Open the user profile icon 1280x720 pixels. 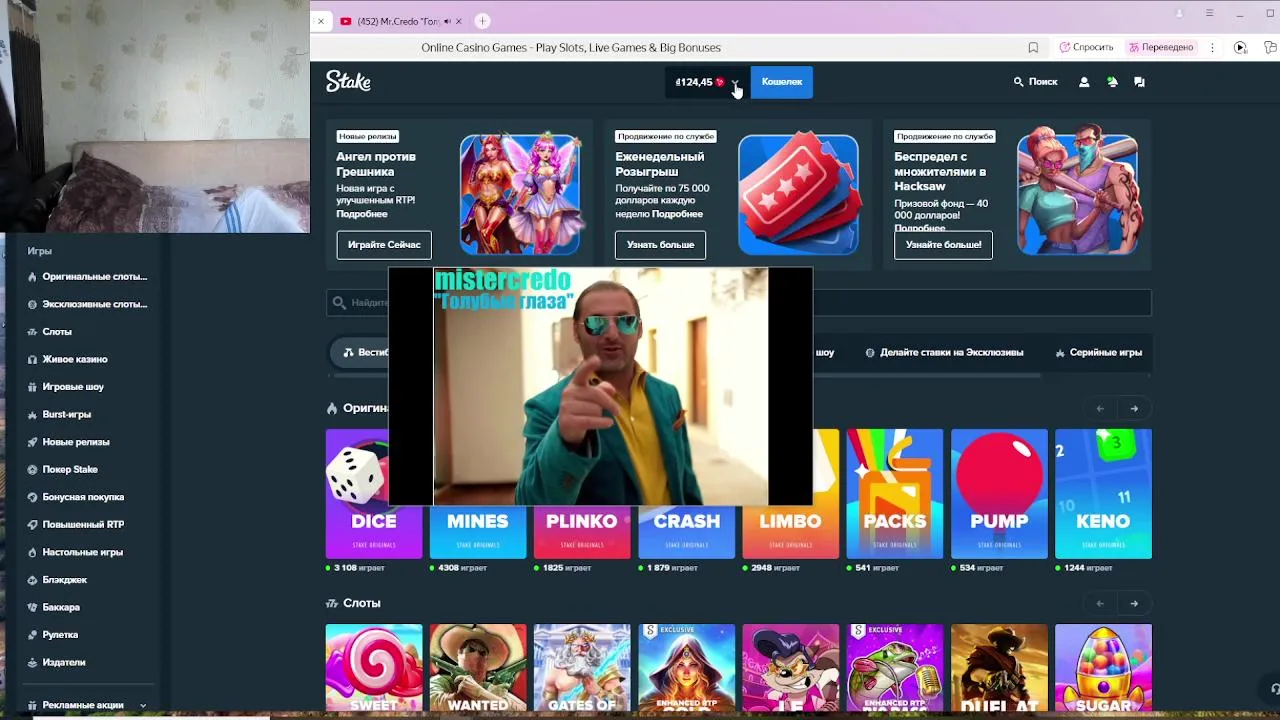[x=1084, y=82]
